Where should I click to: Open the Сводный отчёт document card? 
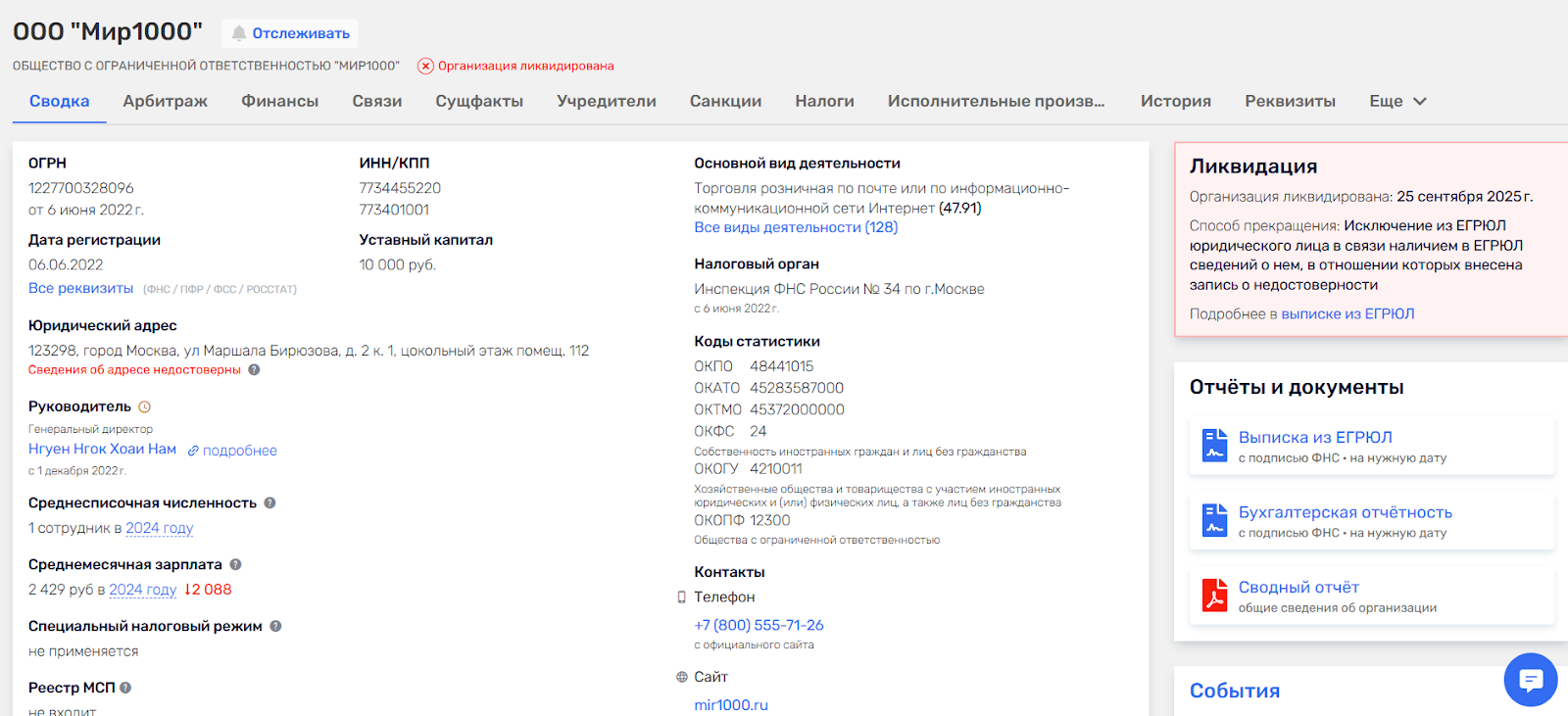pyautogui.click(x=1372, y=596)
